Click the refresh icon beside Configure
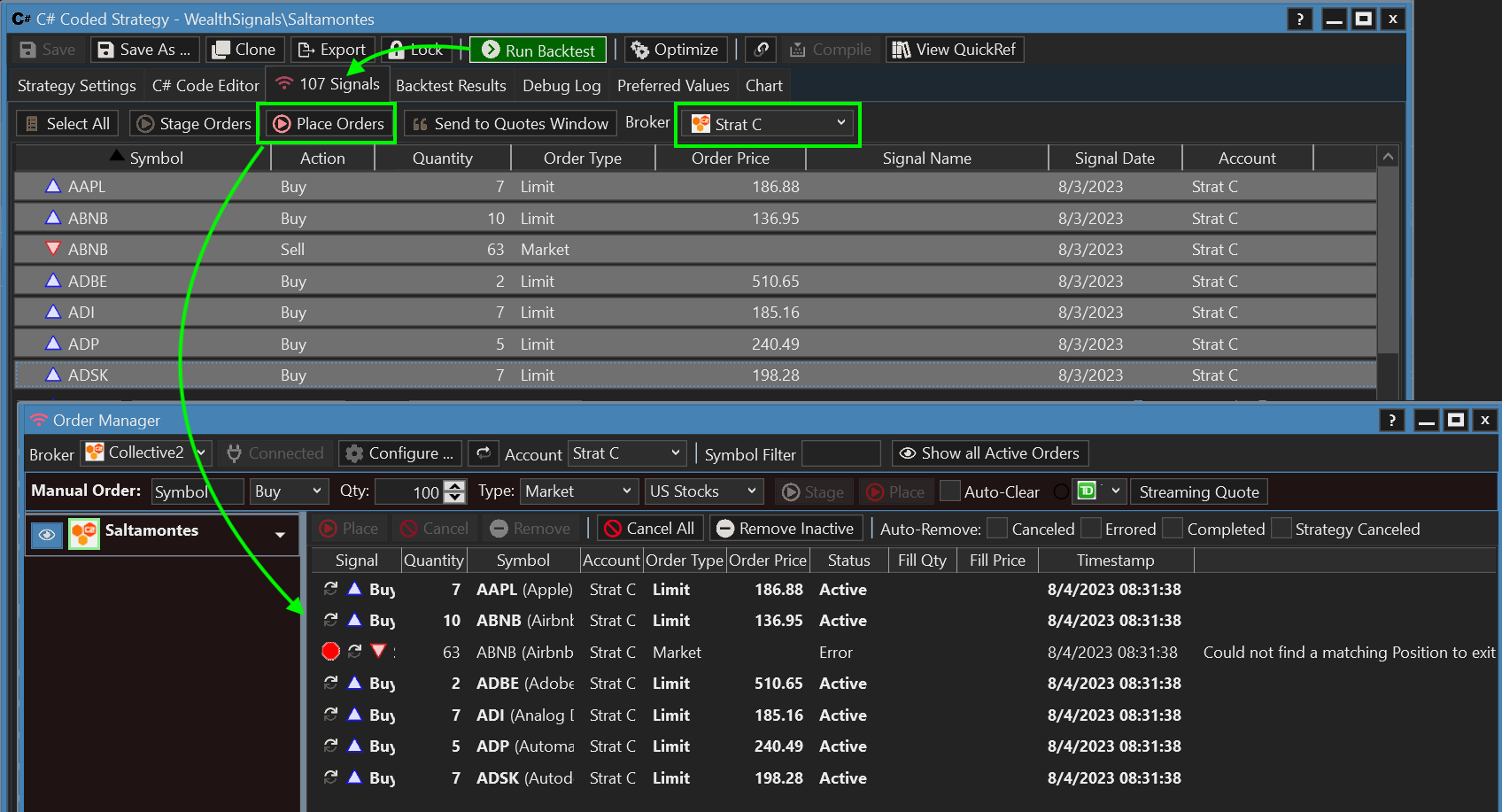This screenshot has height=812, width=1502. 484,453
